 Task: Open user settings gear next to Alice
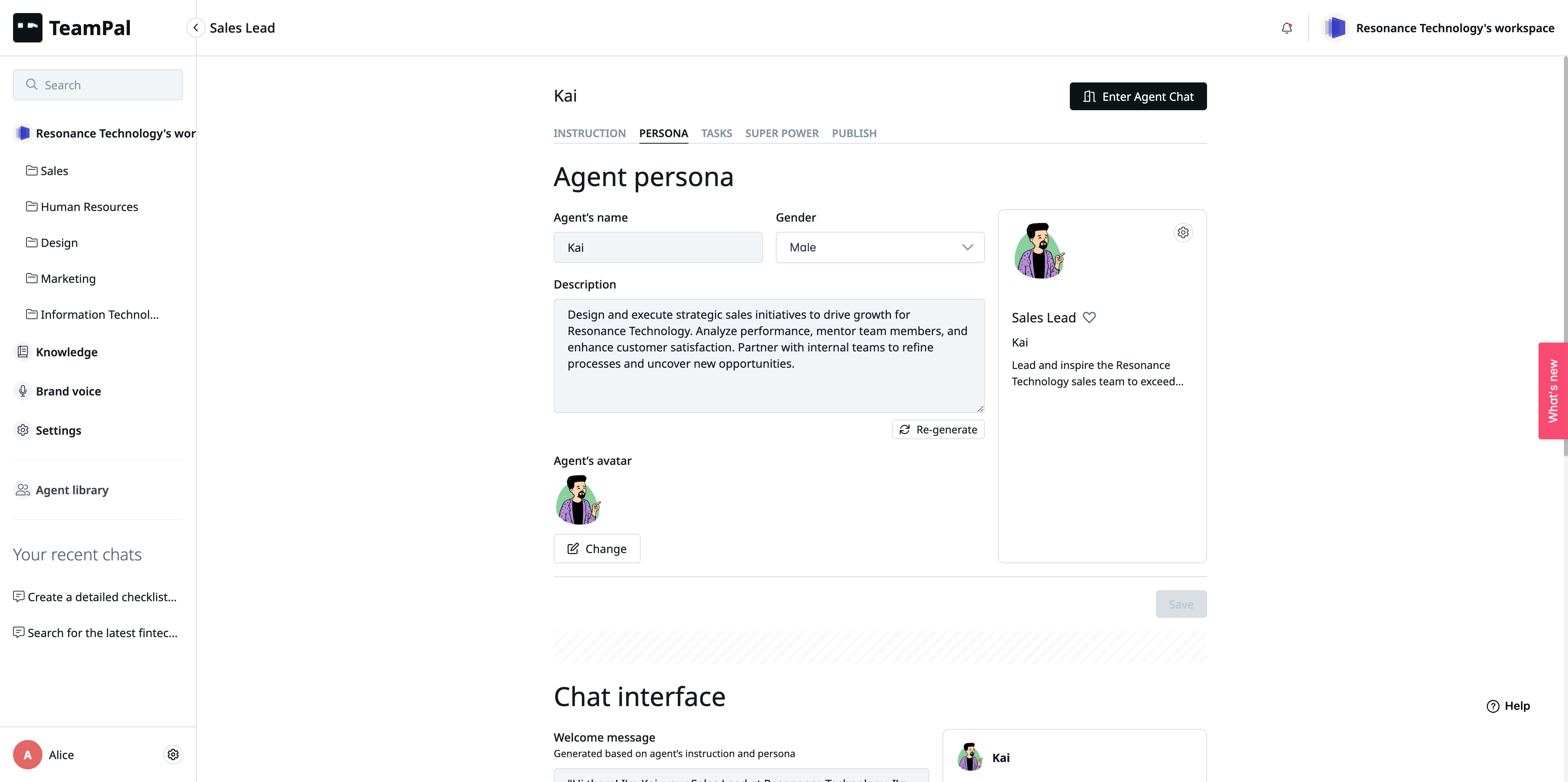pyautogui.click(x=173, y=755)
